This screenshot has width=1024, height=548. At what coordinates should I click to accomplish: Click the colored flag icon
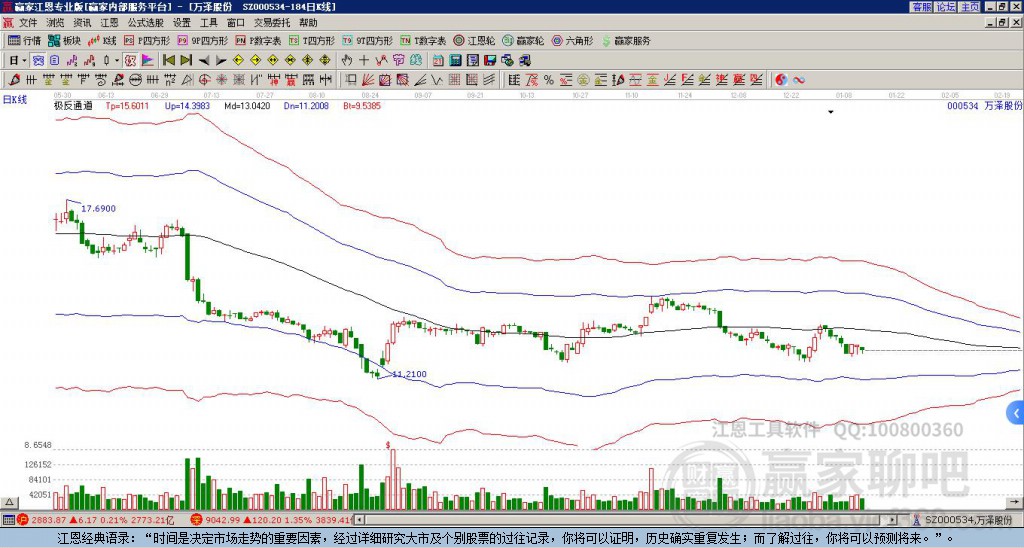[x=148, y=61]
